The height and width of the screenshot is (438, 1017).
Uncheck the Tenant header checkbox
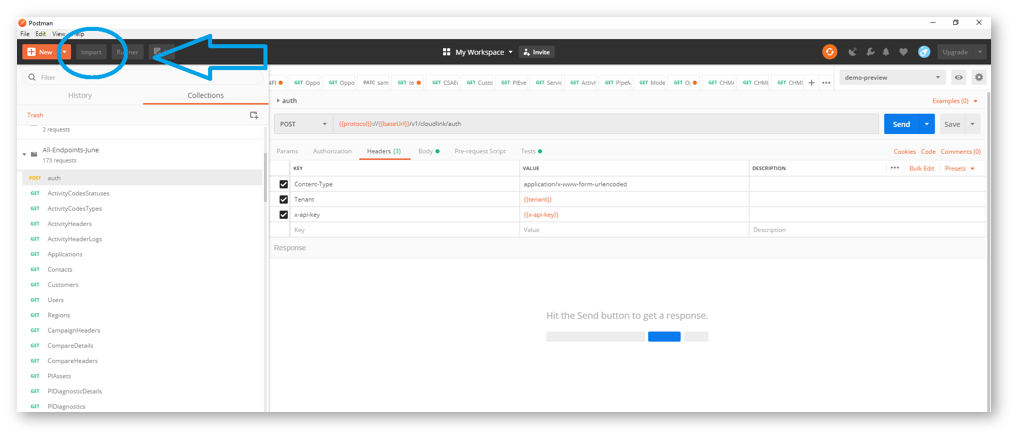[x=283, y=199]
